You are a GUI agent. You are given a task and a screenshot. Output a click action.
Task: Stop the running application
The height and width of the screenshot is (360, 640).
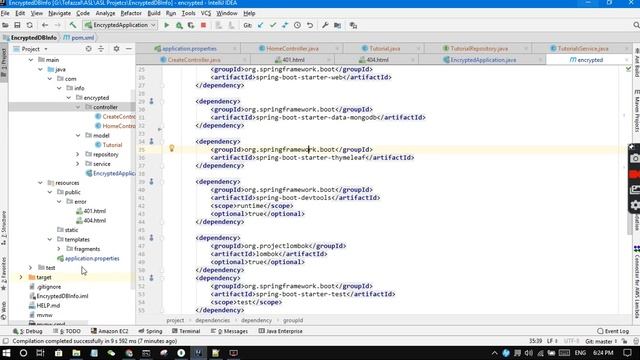pos(203,25)
